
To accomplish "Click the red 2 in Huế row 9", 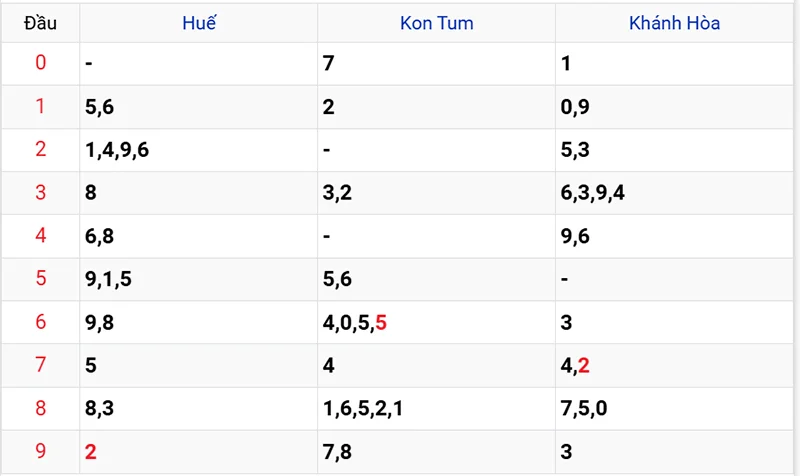I will [91, 452].
